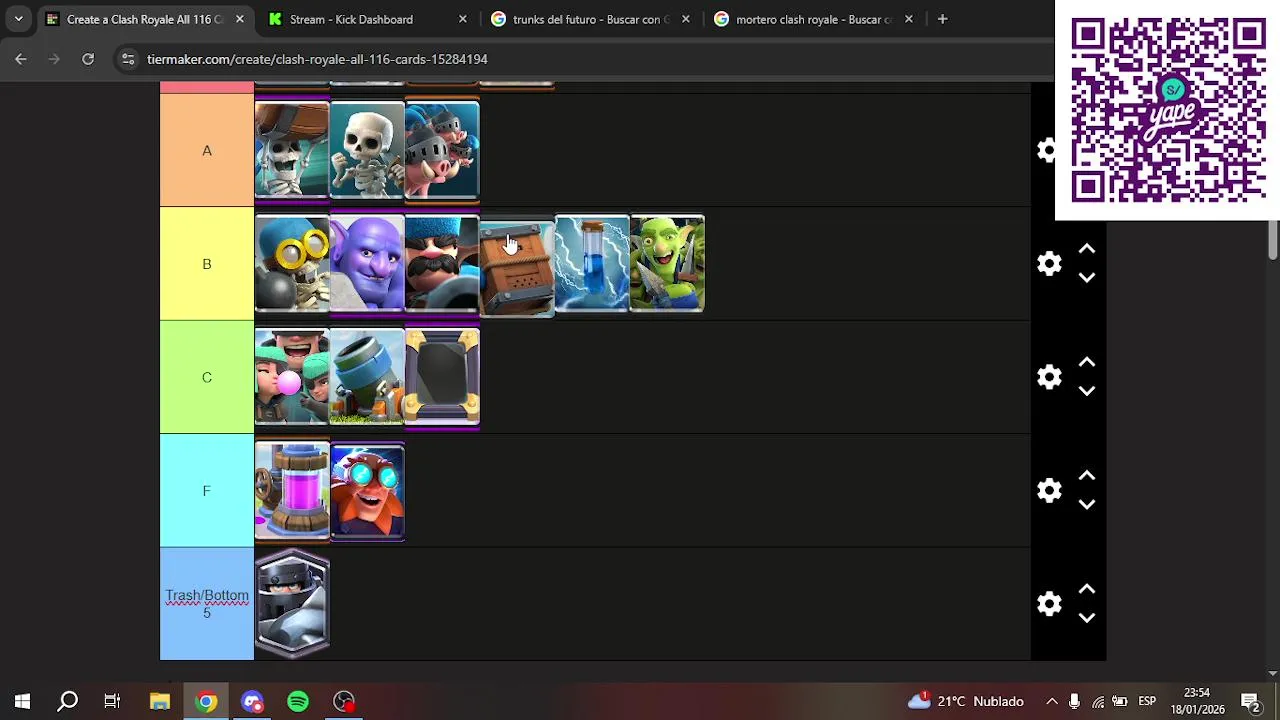Select the Elixir Collector card in tier F
This screenshot has width=1280, height=720.
coord(292,491)
